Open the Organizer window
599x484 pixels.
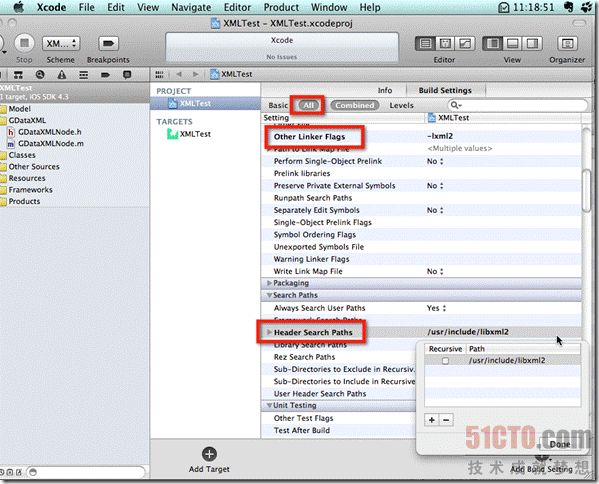pos(567,44)
